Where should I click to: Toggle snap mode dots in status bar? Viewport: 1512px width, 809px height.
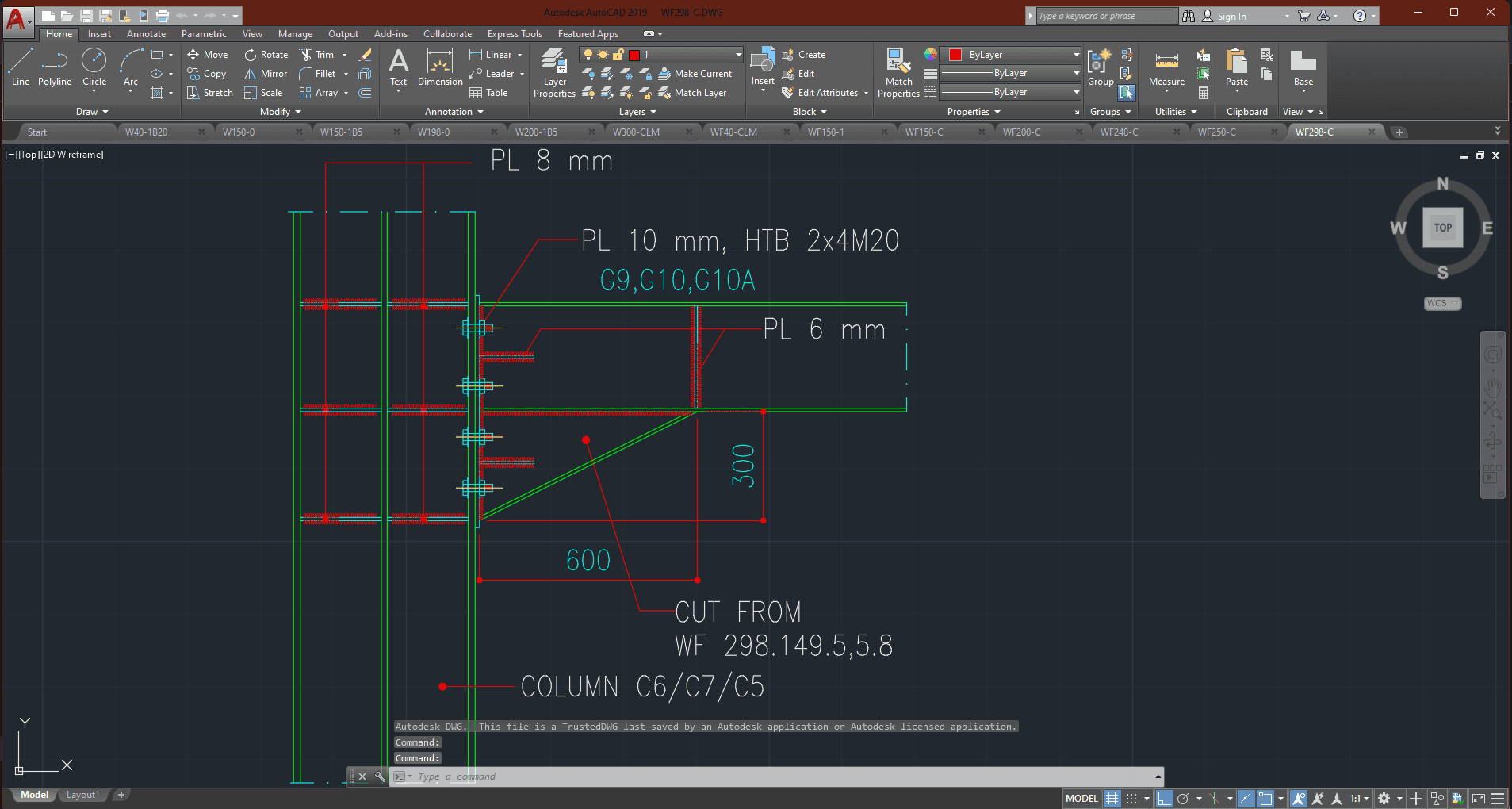1132,799
